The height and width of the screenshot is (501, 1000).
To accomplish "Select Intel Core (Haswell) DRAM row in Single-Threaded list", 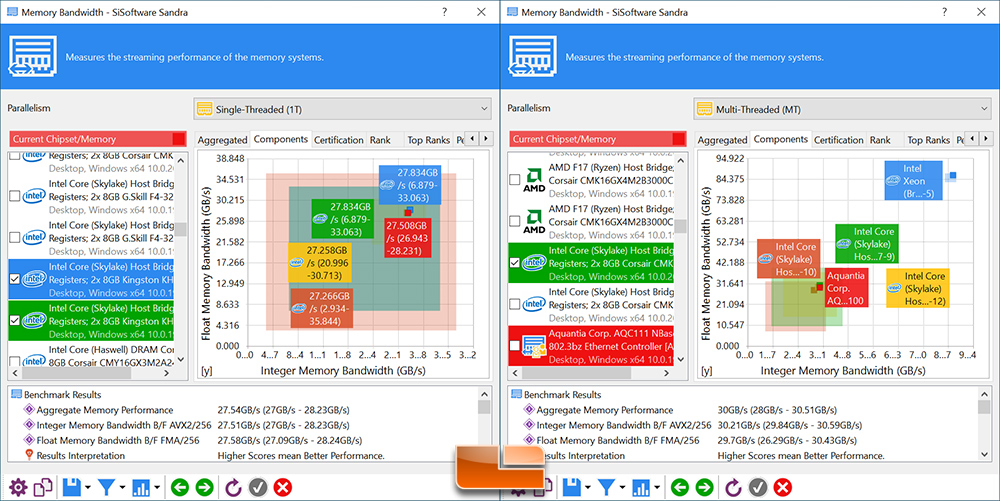I will pyautogui.click(x=92, y=356).
